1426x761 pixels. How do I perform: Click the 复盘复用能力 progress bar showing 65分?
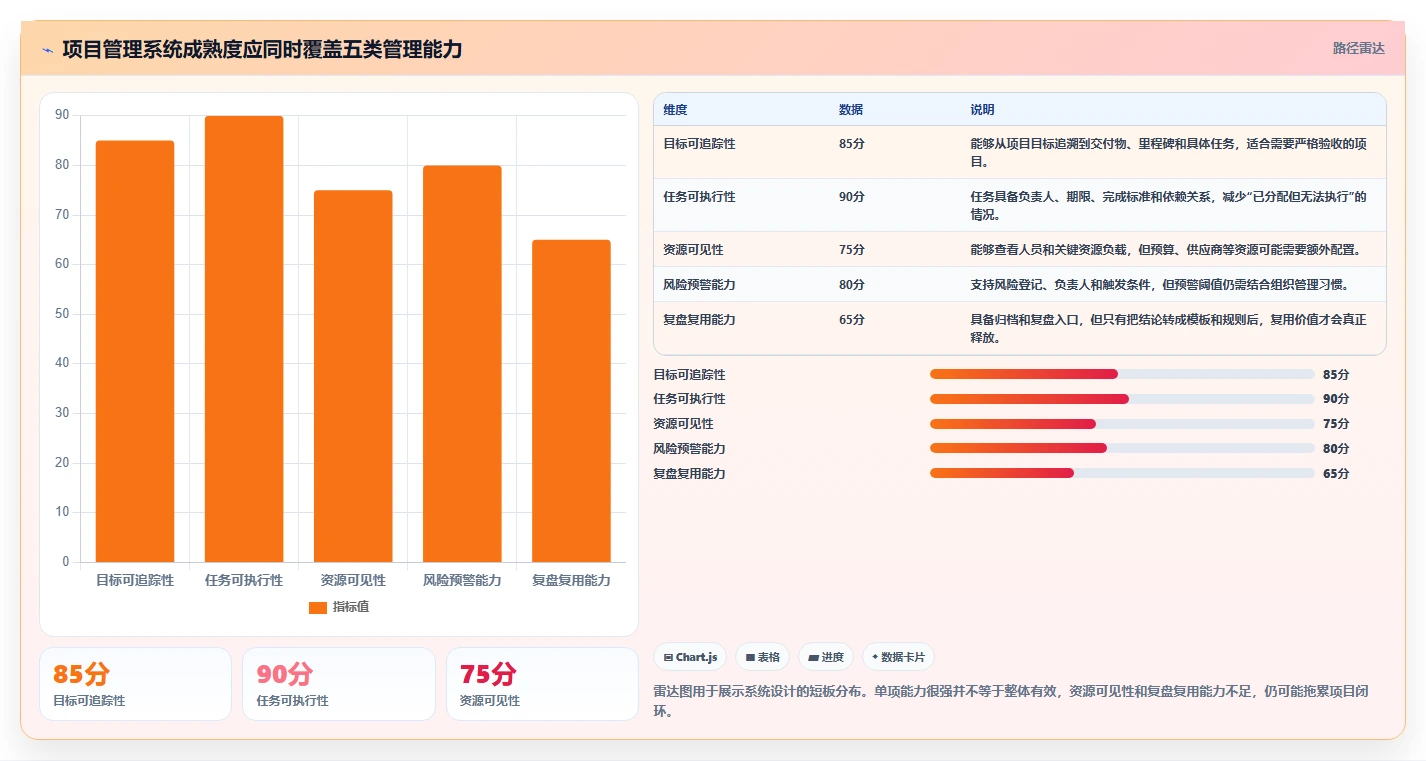[x=1122, y=473]
